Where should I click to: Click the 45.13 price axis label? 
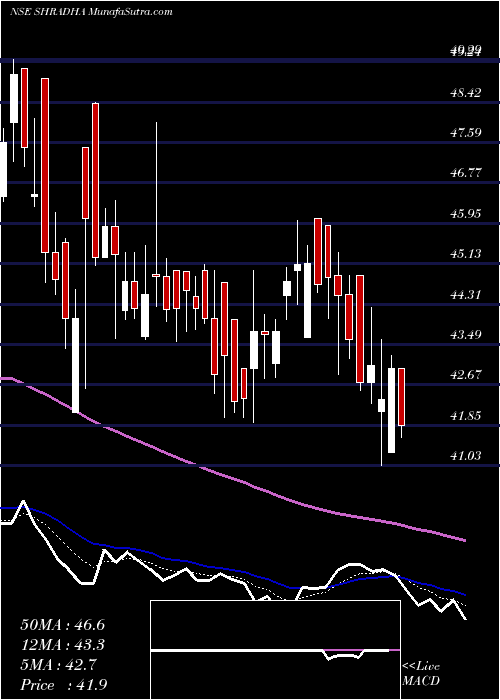click(x=466, y=254)
